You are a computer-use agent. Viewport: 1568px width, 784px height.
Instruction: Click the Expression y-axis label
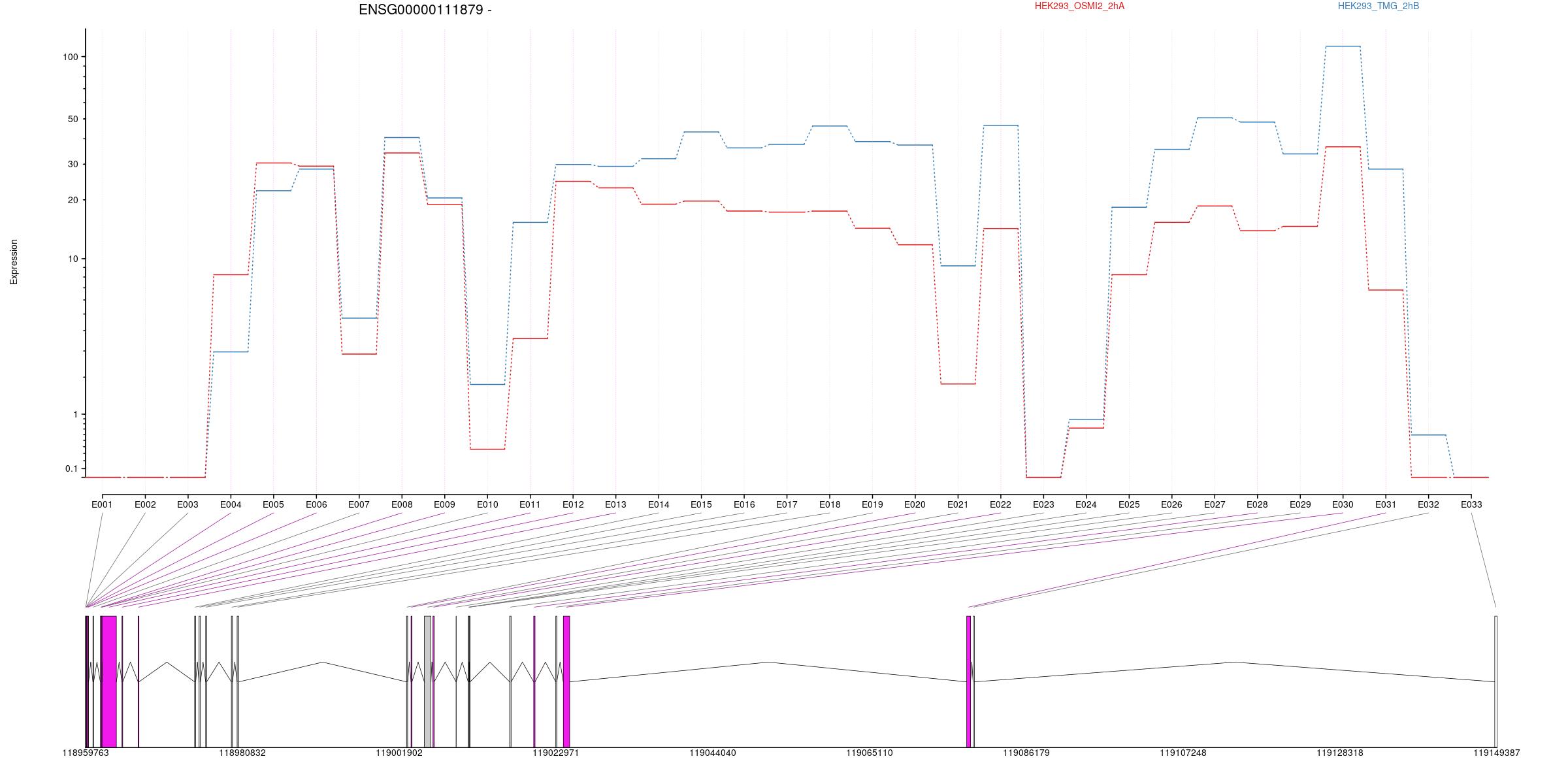[x=14, y=262]
